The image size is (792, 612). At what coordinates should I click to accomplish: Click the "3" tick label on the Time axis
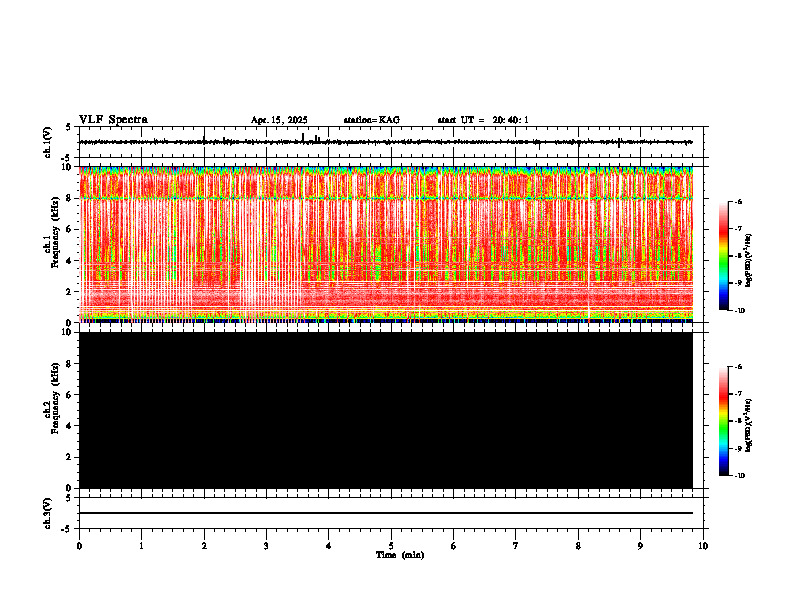click(x=266, y=546)
